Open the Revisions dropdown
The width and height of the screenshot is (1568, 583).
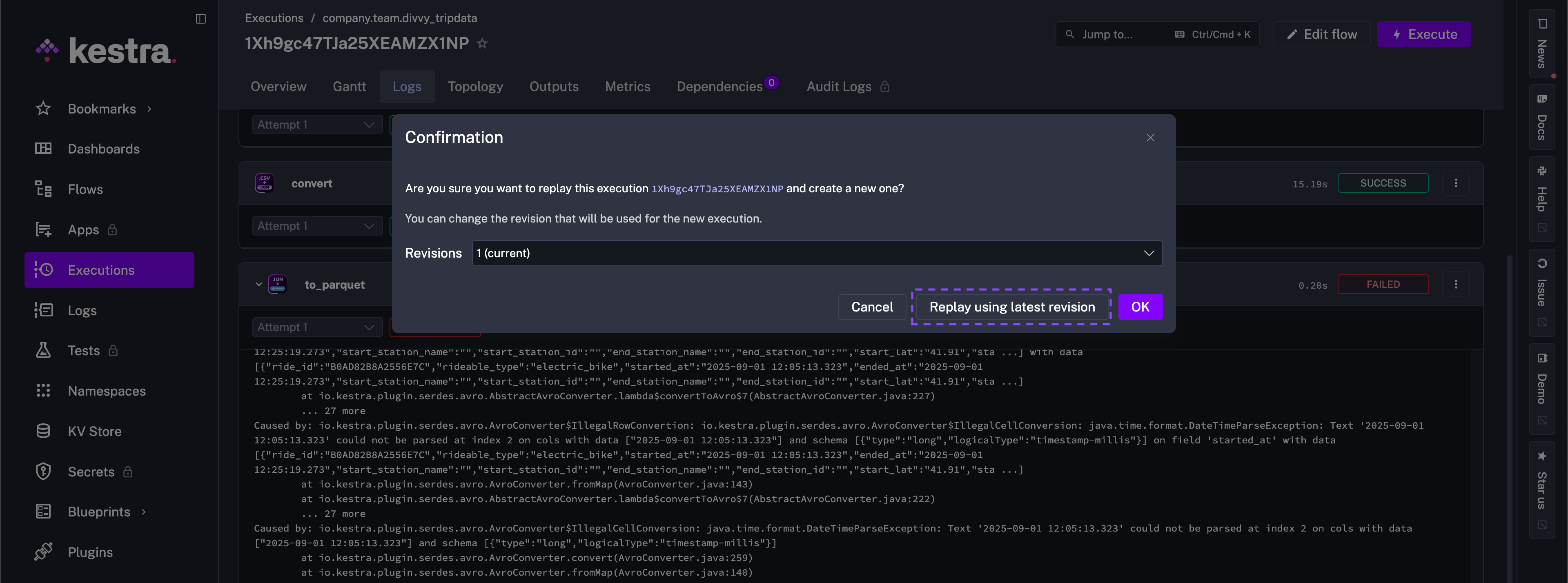coord(816,253)
